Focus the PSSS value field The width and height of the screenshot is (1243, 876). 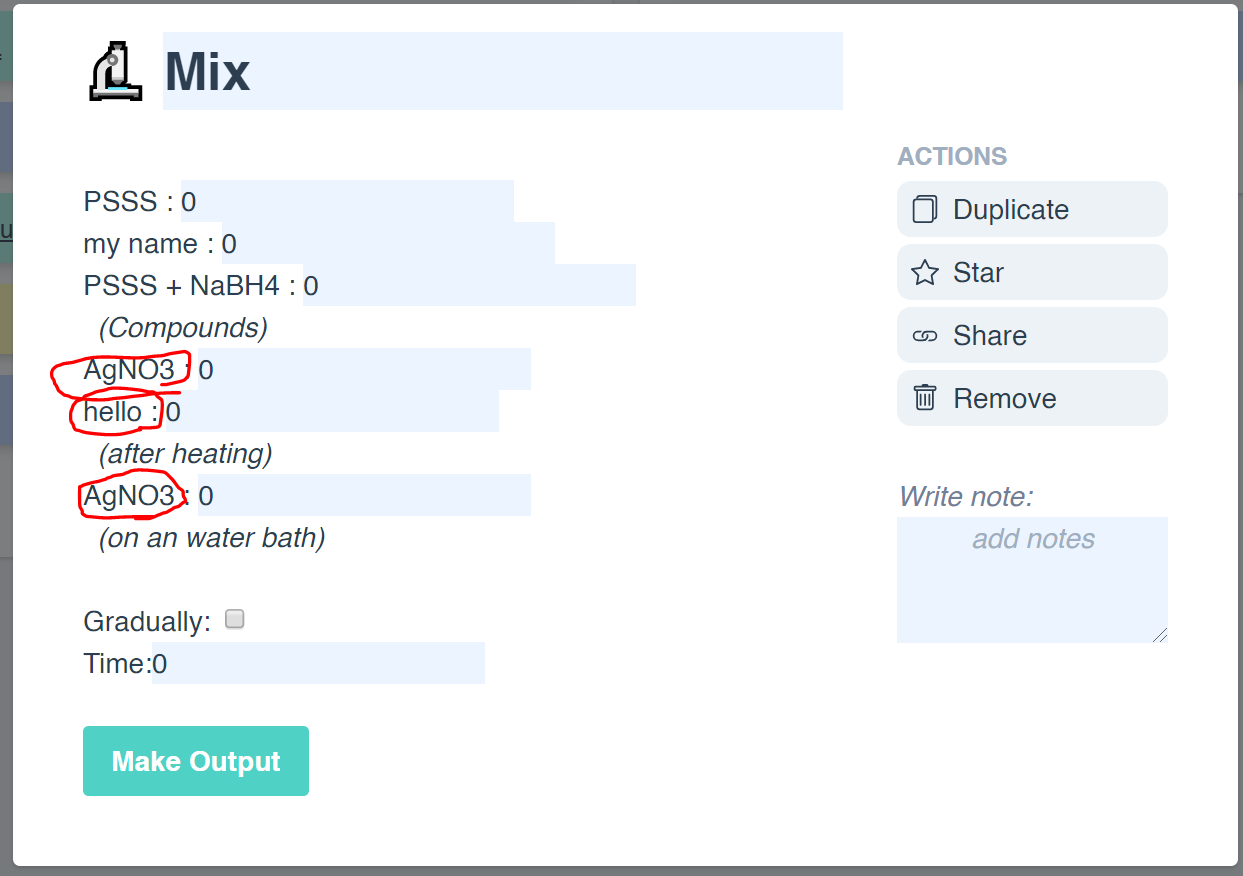(347, 201)
